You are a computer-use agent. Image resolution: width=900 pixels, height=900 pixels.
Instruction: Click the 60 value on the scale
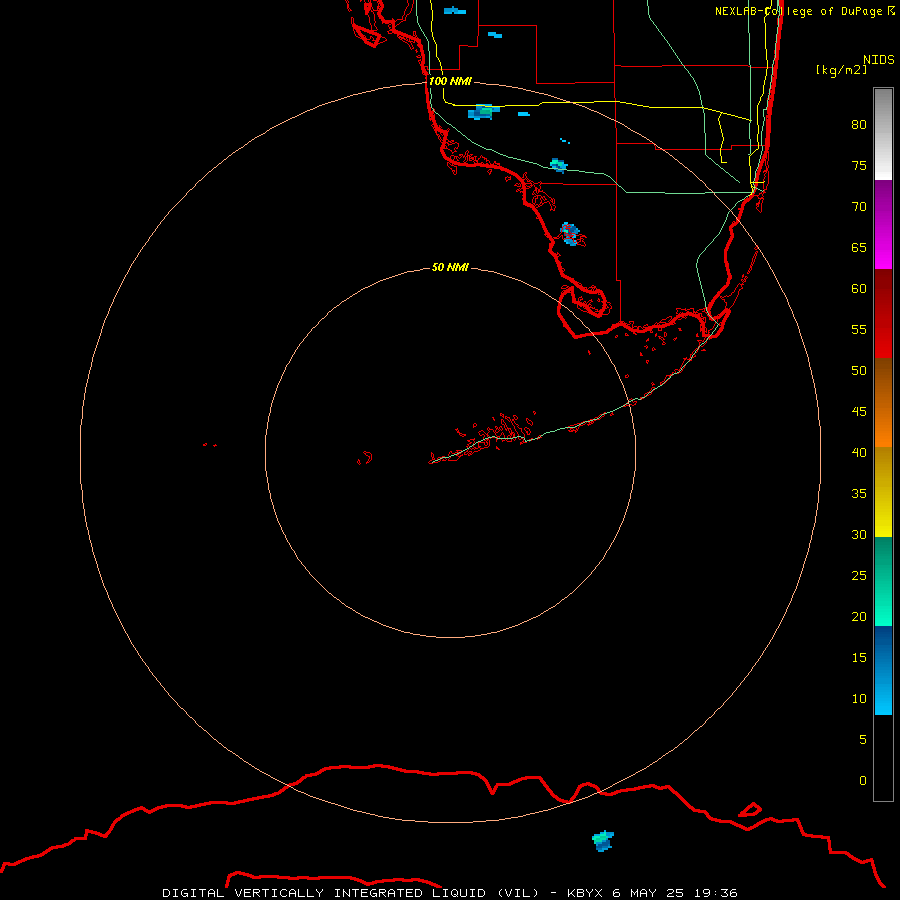point(859,289)
